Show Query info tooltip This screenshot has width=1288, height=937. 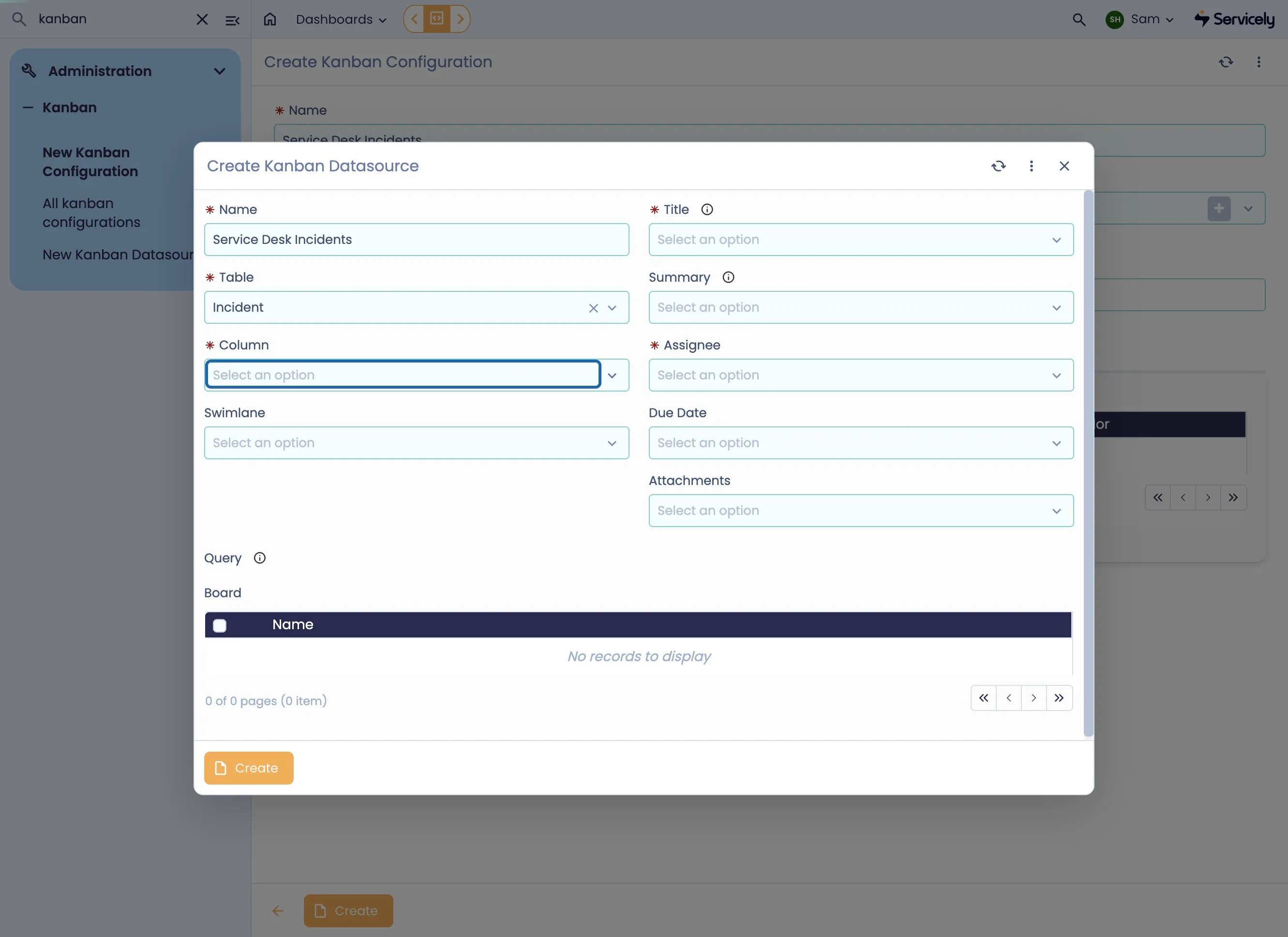pyautogui.click(x=259, y=558)
